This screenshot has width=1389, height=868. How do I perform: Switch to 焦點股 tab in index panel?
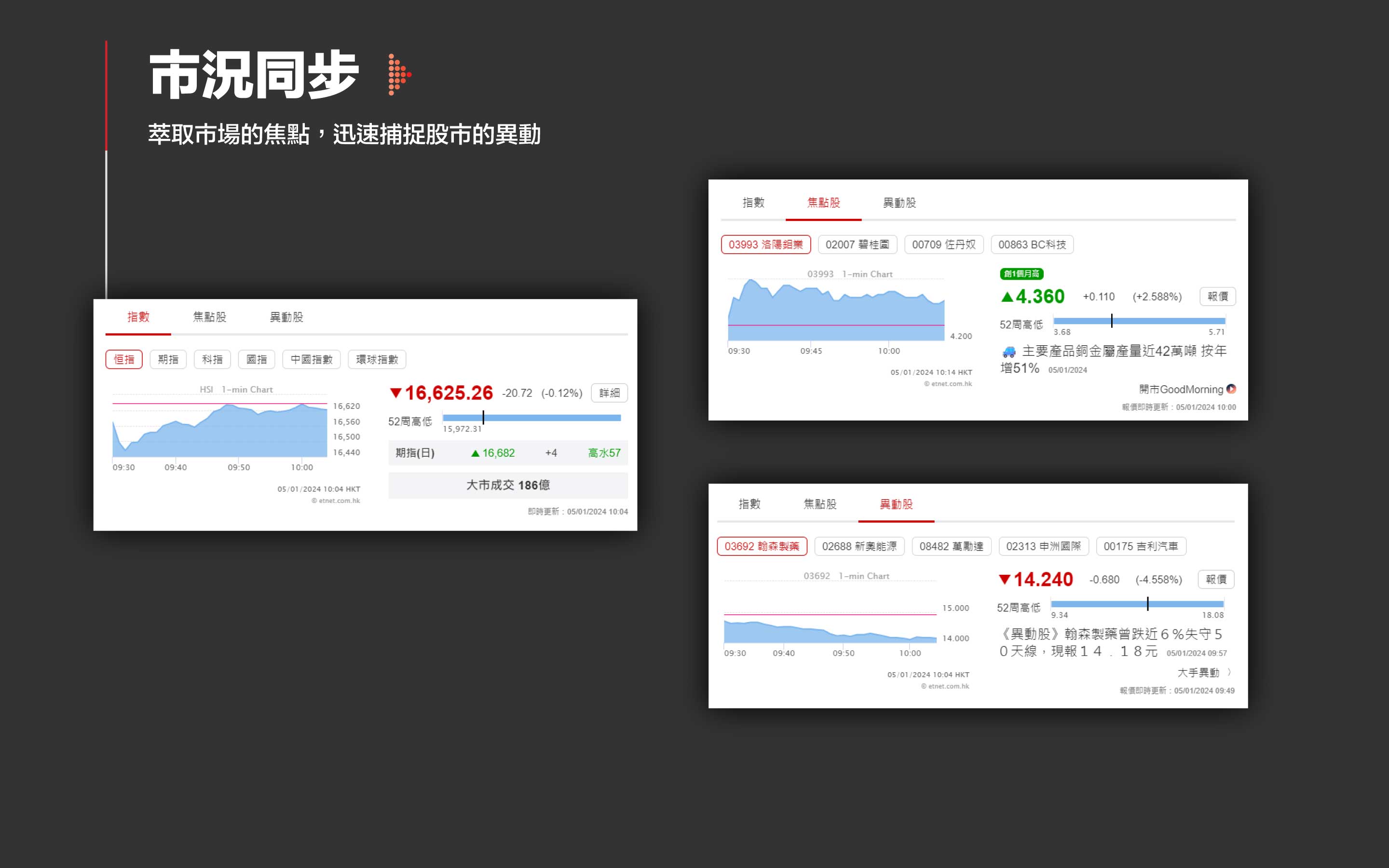point(209,317)
